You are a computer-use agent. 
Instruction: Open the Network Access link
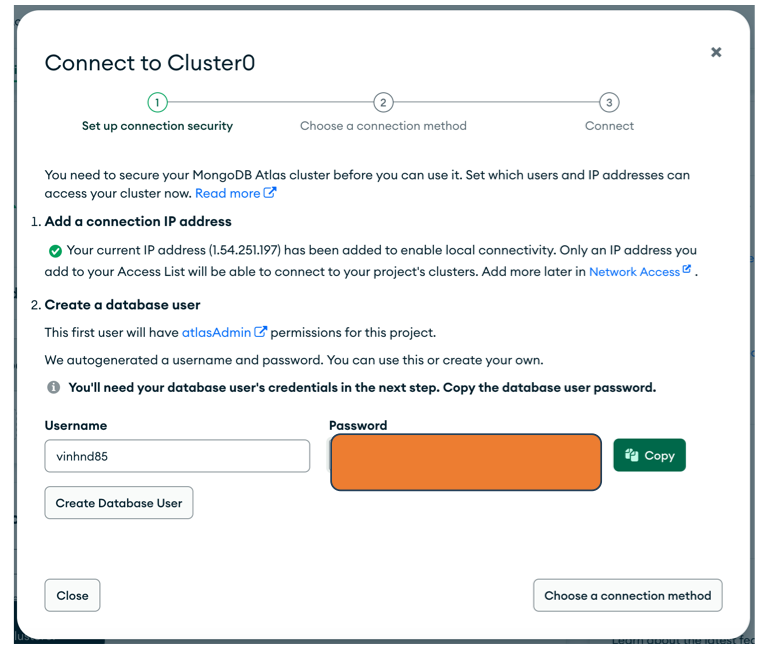pos(634,271)
